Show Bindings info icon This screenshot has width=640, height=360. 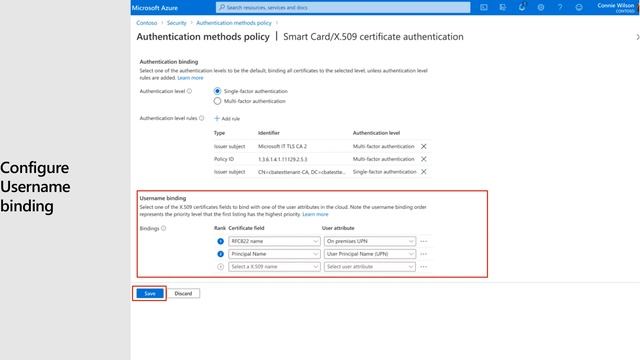click(164, 228)
